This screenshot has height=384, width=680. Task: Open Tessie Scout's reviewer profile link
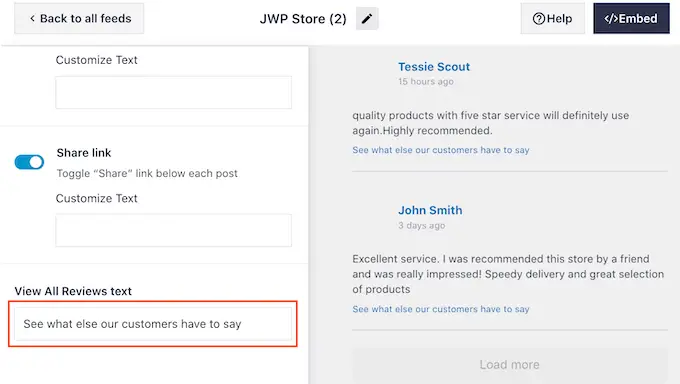click(434, 67)
